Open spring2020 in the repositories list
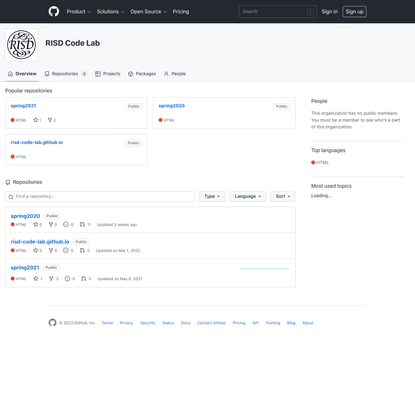 (25, 216)
